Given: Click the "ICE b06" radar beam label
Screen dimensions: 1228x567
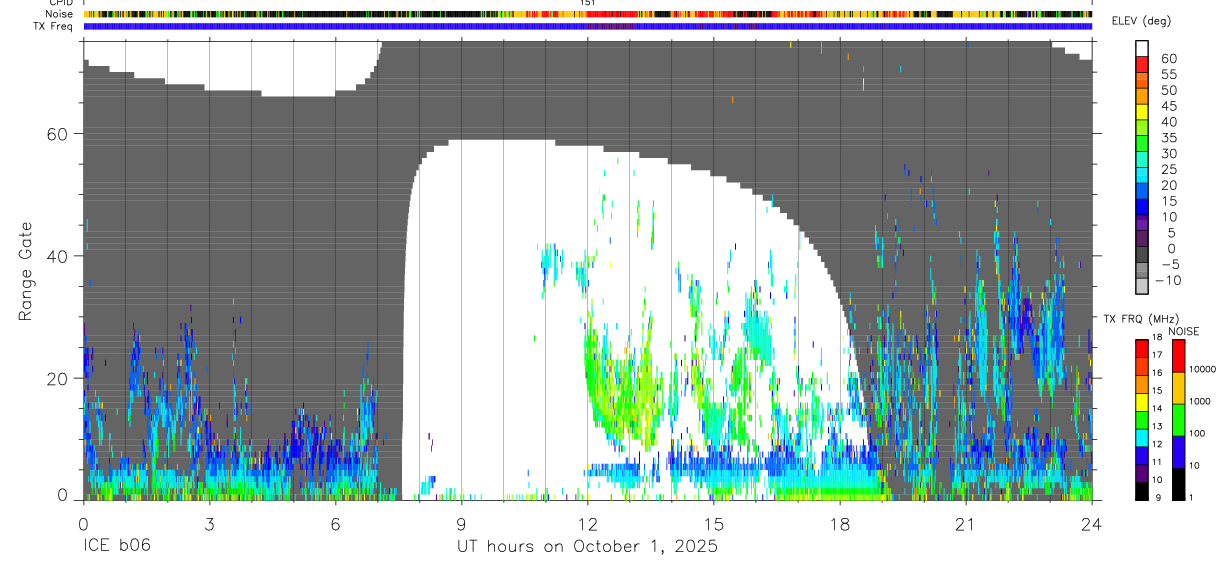Looking at the screenshot, I should tap(115, 547).
